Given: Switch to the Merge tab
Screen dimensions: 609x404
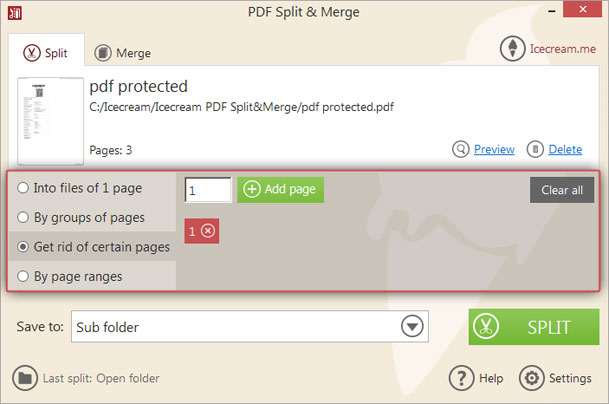Looking at the screenshot, I should click(121, 52).
